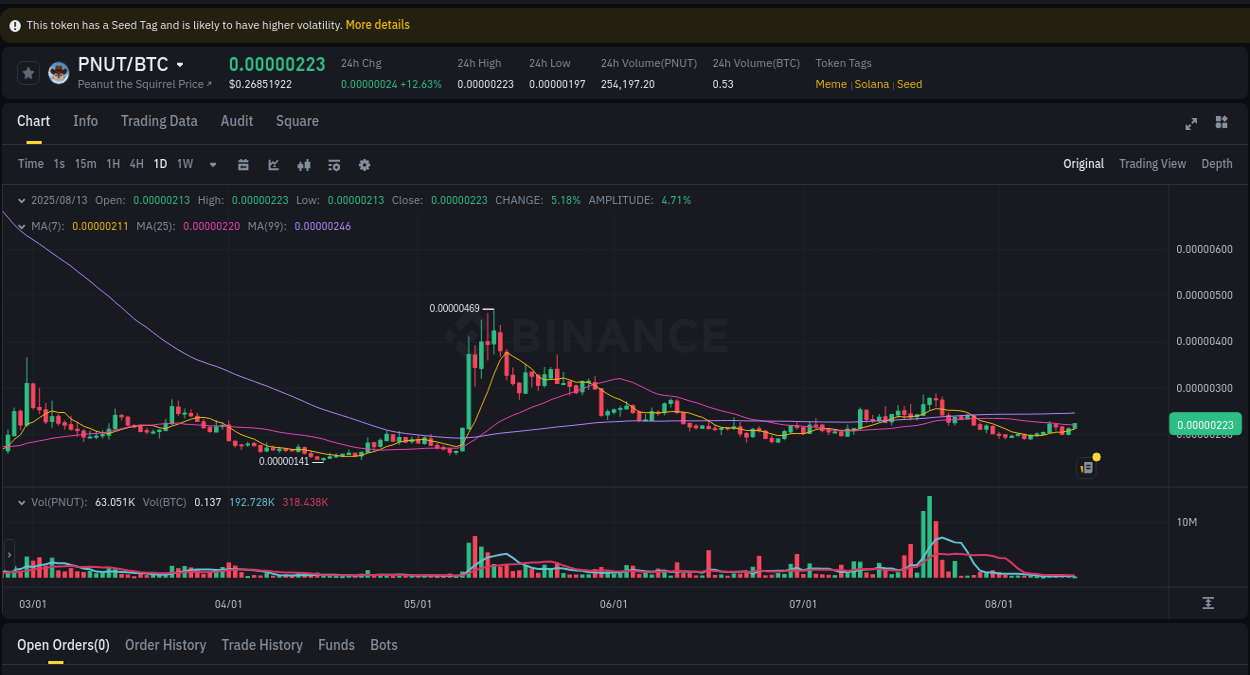Screen dimensions: 1250x675
Task: Select the 1W timeframe toggle
Action: point(184,164)
